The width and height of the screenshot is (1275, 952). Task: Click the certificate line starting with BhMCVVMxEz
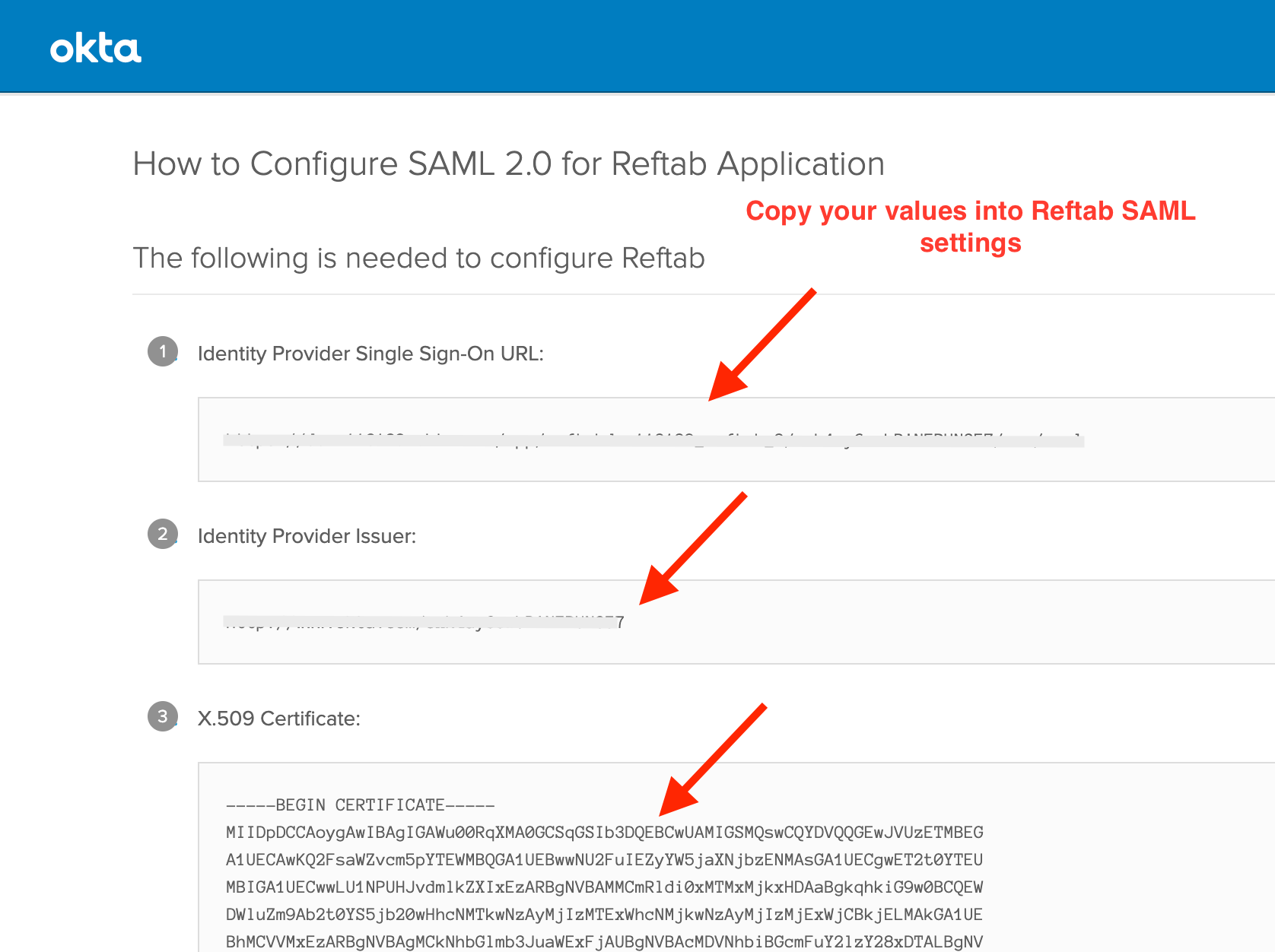[605, 942]
